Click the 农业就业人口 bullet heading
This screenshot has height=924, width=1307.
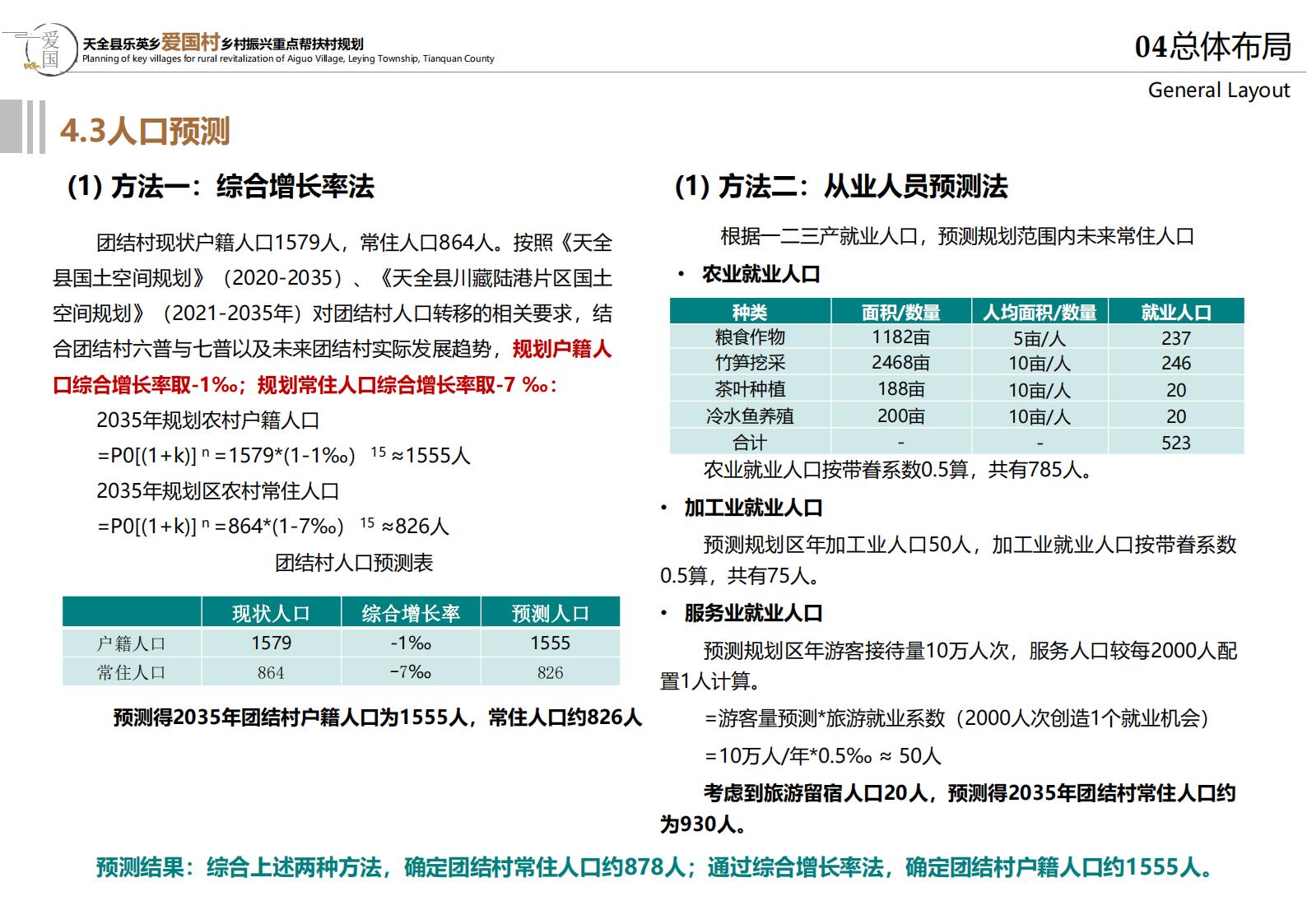pyautogui.click(x=760, y=274)
